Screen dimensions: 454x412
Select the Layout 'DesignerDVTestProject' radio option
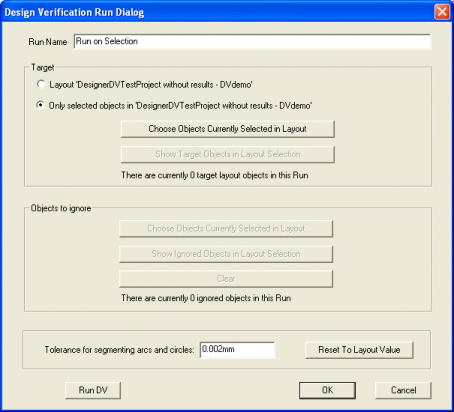click(x=41, y=84)
